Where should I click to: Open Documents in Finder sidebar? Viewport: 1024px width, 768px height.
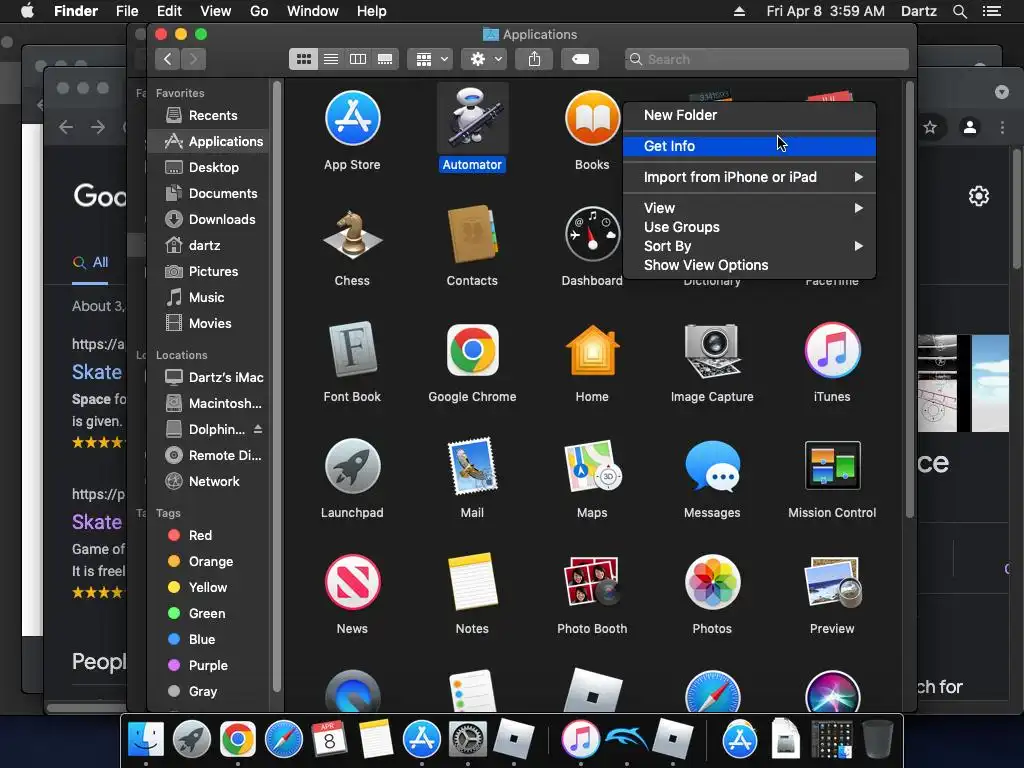pyautogui.click(x=208, y=194)
